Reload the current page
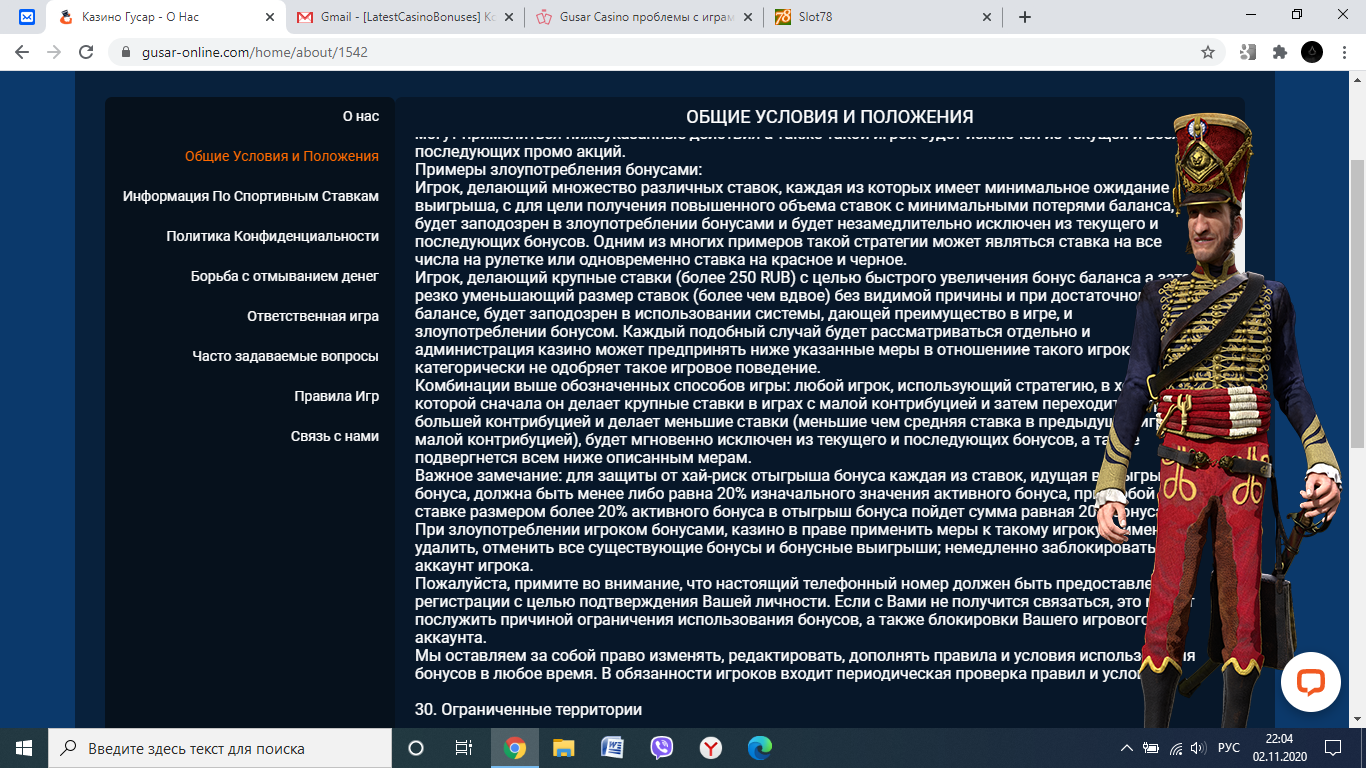Viewport: 1366px width, 768px height. 86,52
